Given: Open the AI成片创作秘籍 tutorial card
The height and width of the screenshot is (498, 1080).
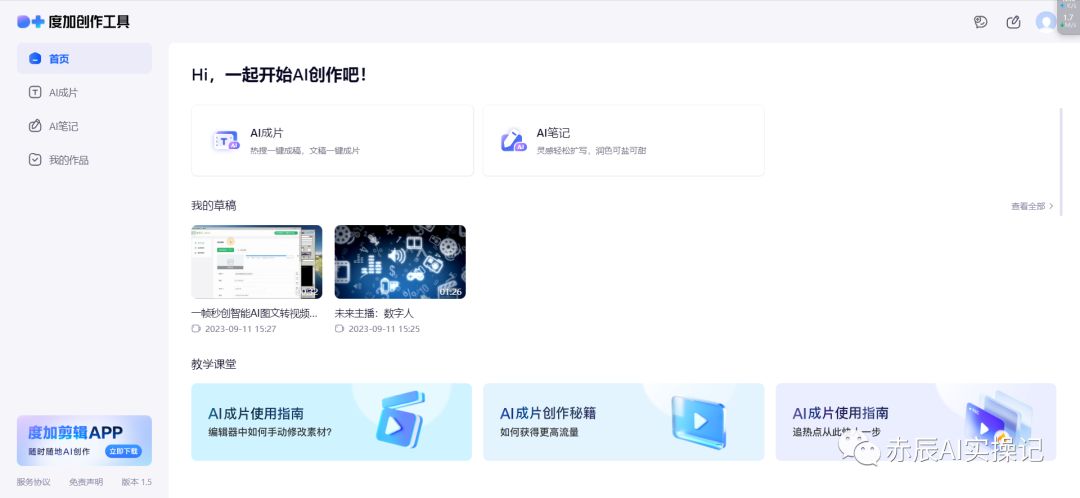Looking at the screenshot, I should pos(623,422).
